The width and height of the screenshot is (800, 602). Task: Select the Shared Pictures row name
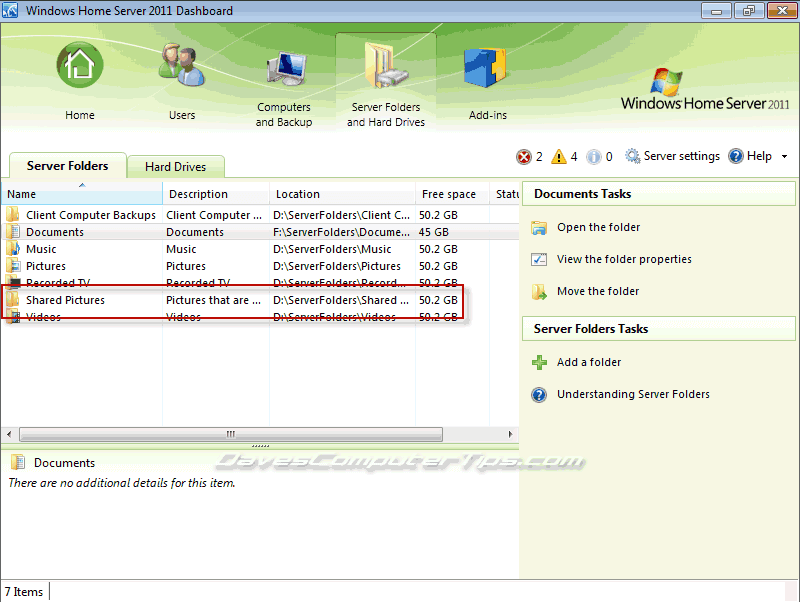pyautogui.click(x=65, y=300)
